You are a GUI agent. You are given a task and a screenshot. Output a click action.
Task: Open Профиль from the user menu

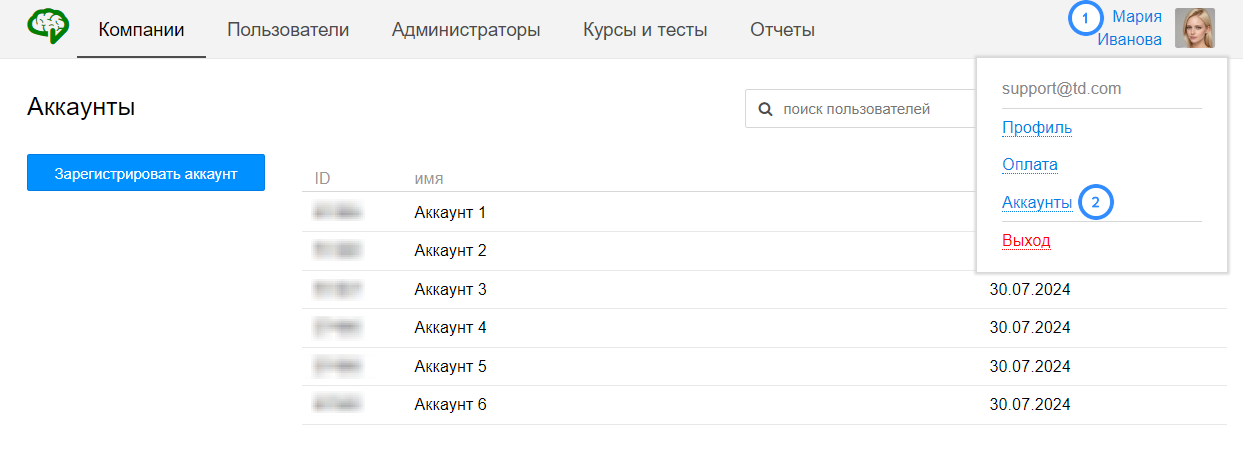coord(1037,128)
